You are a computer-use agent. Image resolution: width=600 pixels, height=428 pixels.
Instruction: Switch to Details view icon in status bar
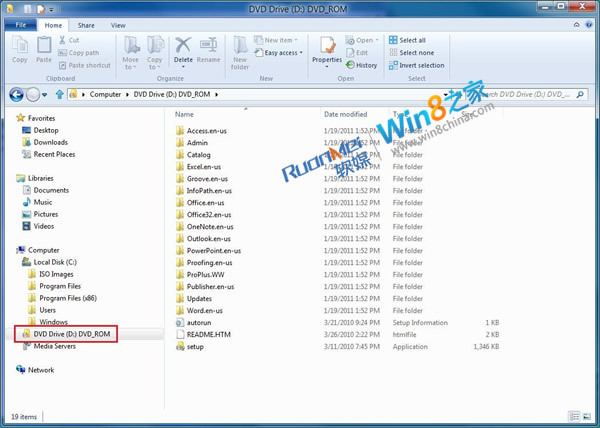[574, 416]
